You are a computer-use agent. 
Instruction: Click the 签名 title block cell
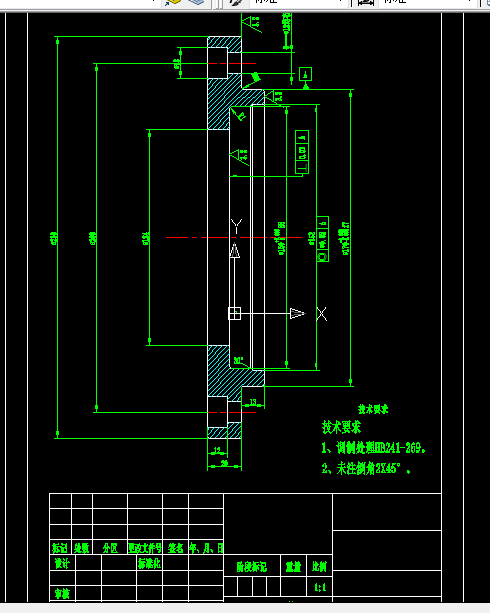[x=176, y=548]
